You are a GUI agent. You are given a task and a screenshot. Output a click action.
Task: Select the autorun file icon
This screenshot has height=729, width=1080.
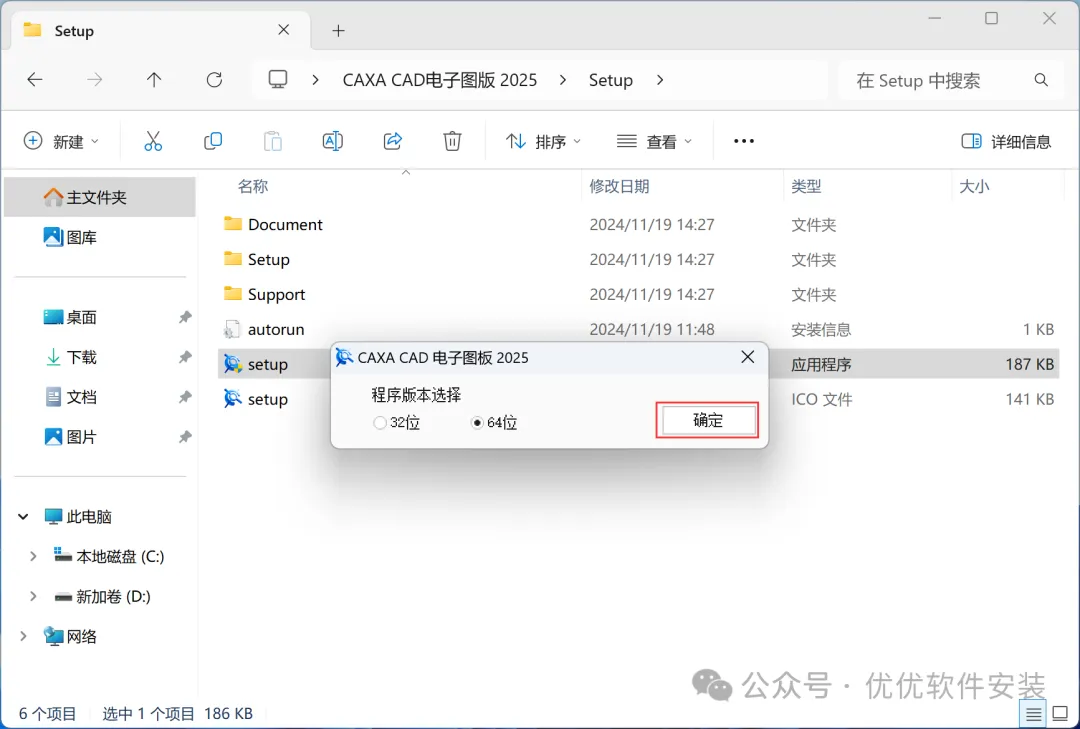coord(232,329)
